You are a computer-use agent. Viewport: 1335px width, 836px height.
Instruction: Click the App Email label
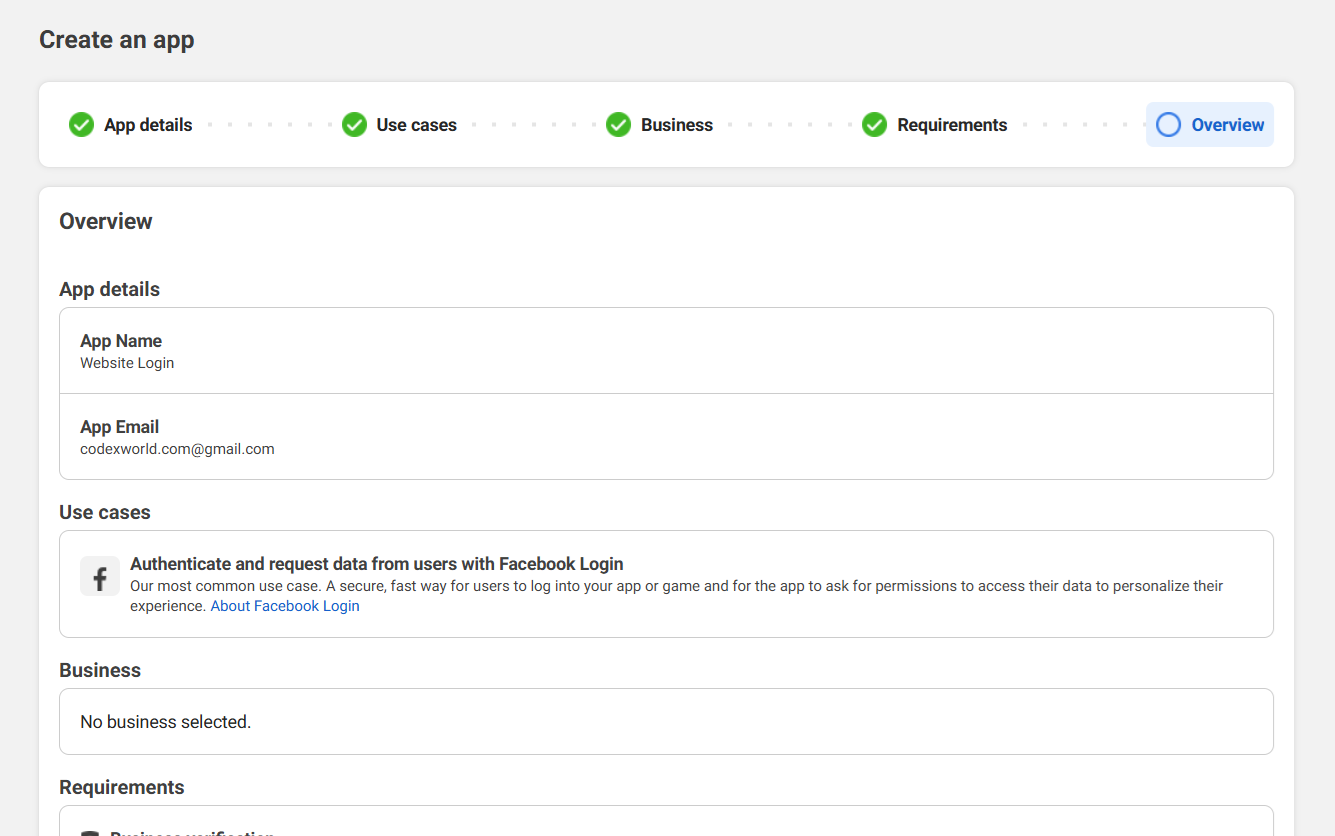pos(120,427)
